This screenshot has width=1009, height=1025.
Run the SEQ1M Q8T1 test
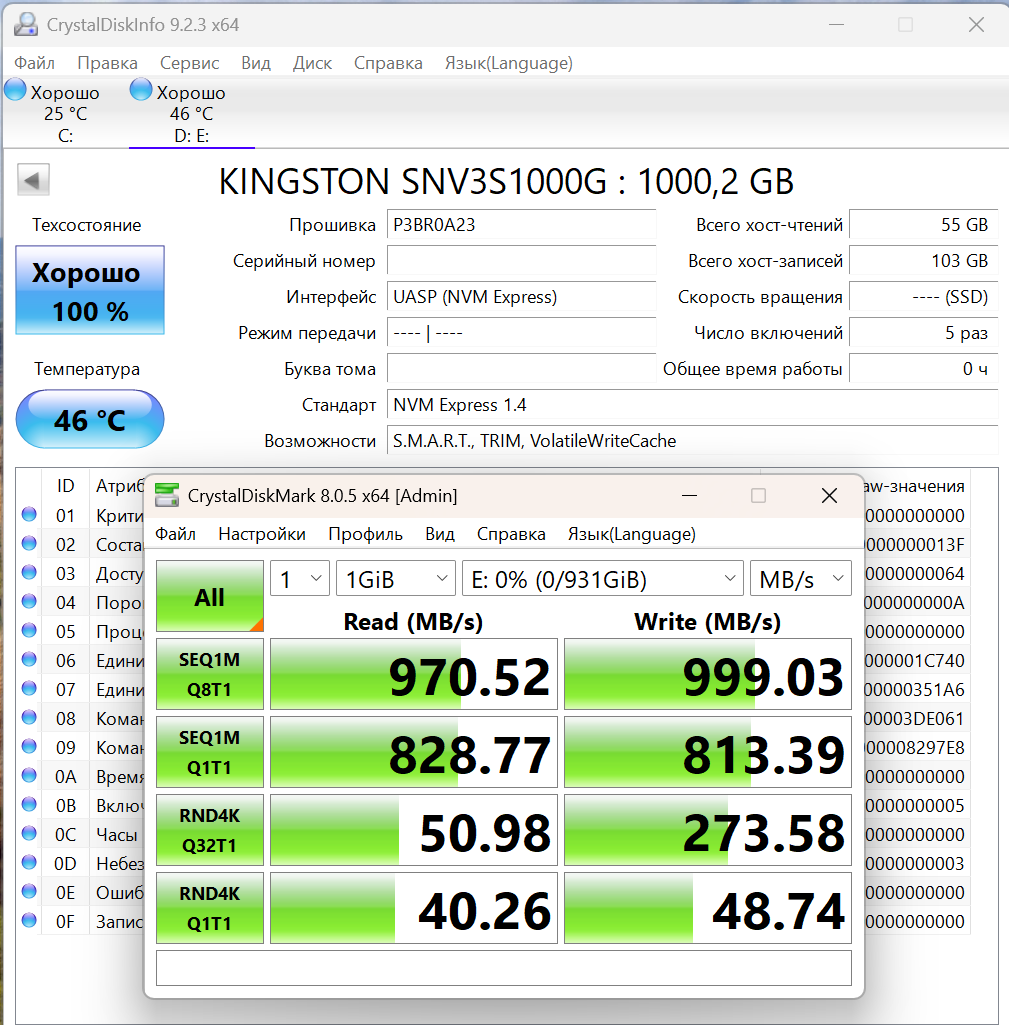pos(210,674)
